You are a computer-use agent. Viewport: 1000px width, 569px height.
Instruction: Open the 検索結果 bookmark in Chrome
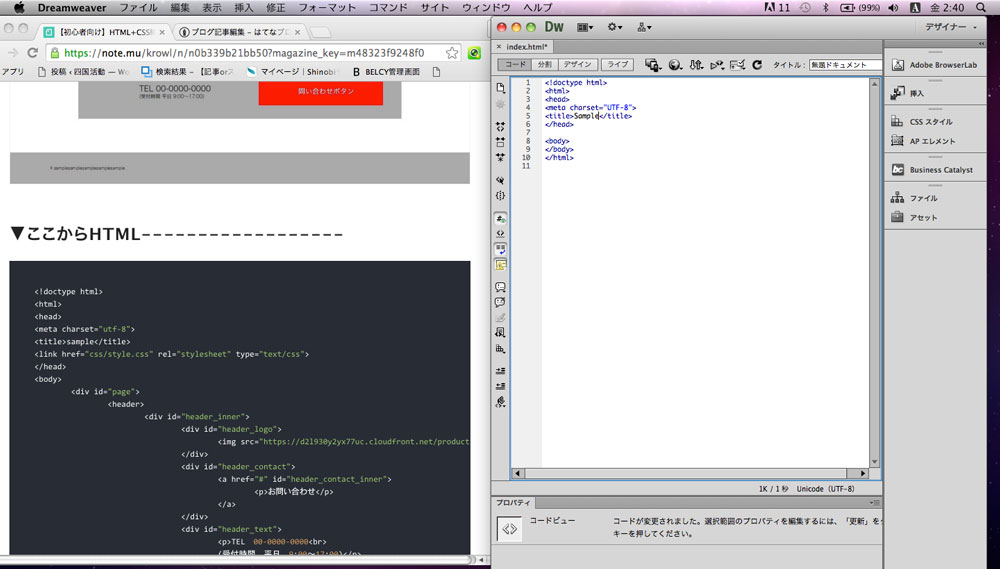[x=189, y=72]
